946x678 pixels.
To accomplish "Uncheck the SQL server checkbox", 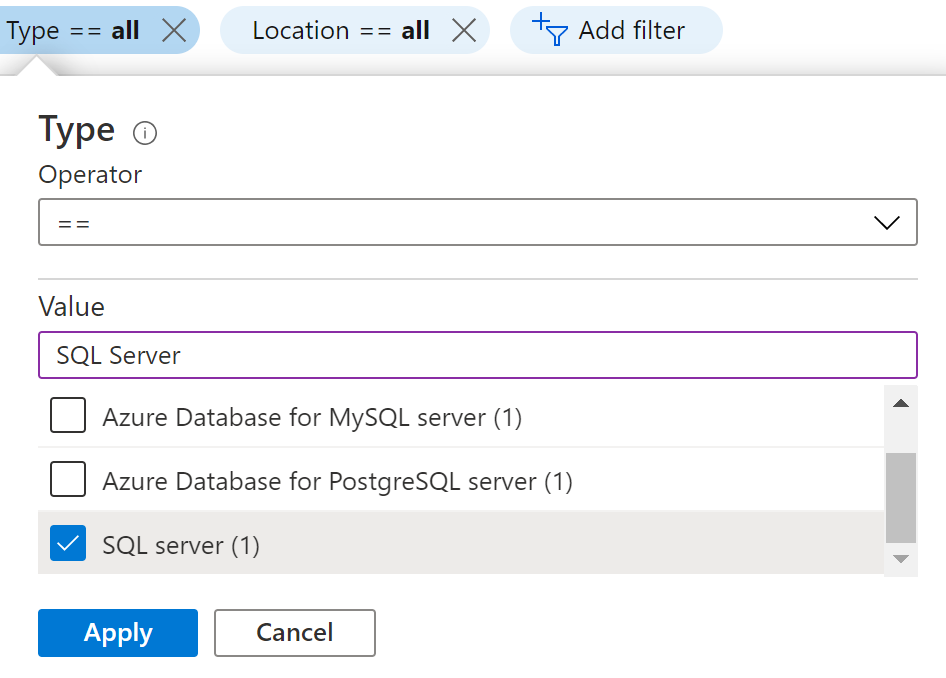I will (x=68, y=545).
